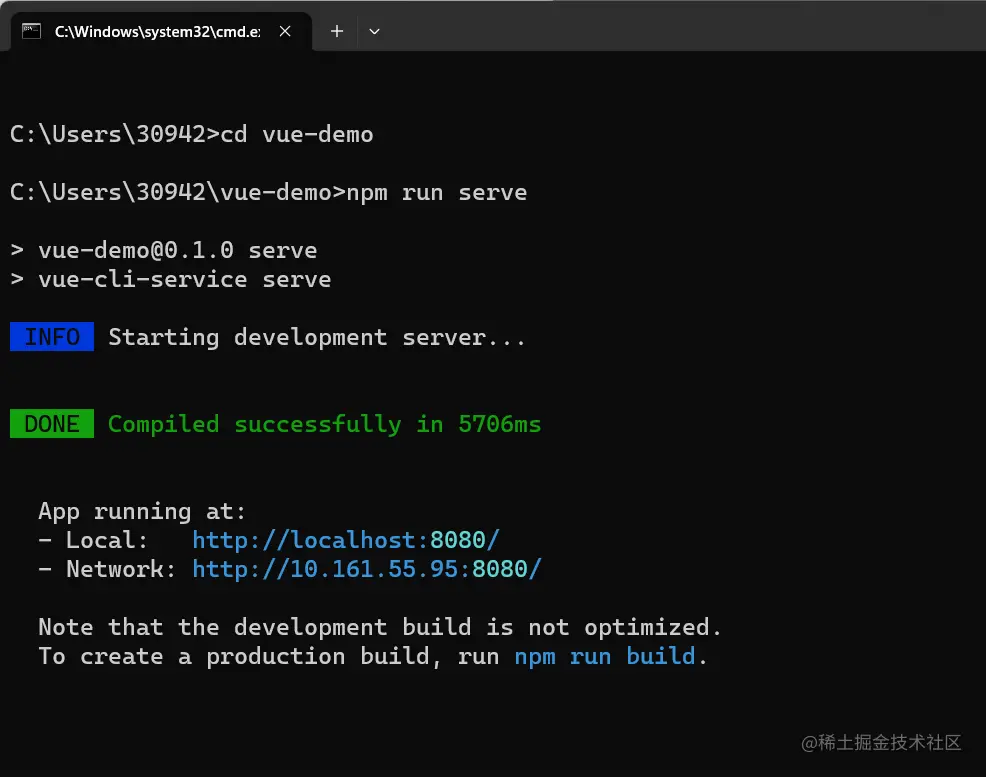The height and width of the screenshot is (777, 986).
Task: Click the cmd terminal icon in the tab
Action: tap(31, 31)
